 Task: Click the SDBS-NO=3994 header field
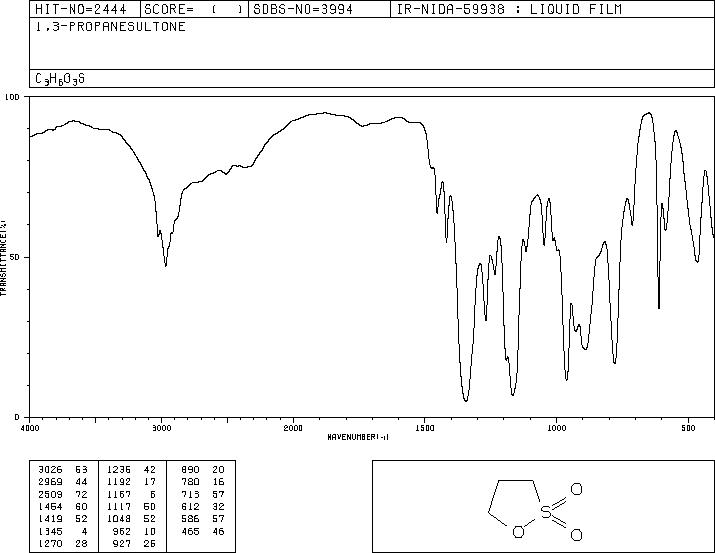303,10
